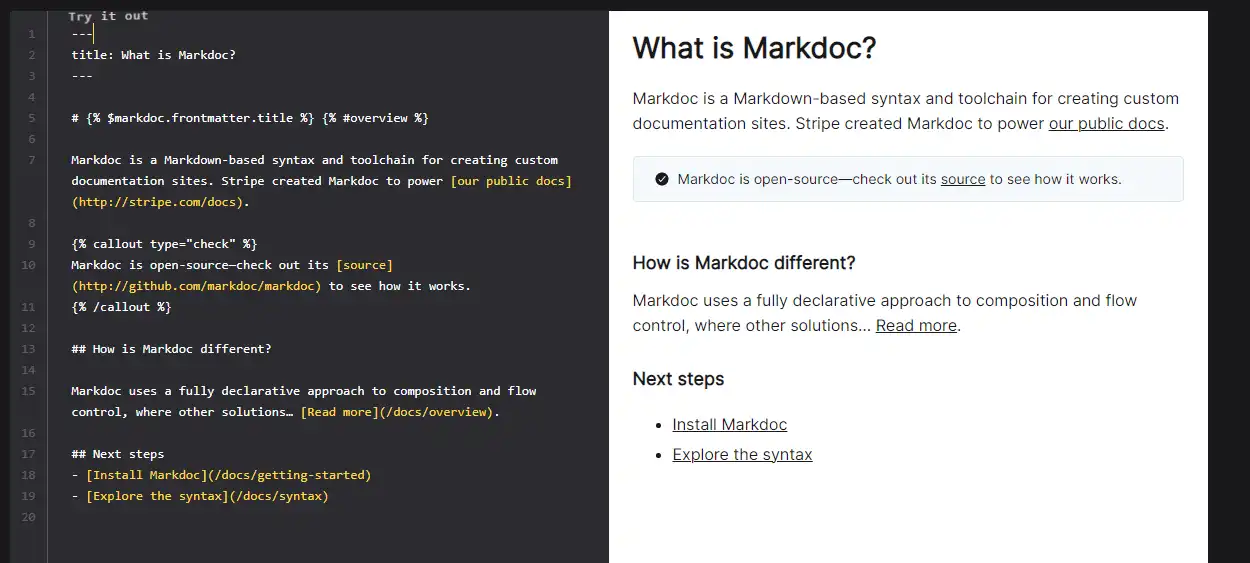Click '(http://github.com/markdoc/markdoc)' URL in the editor
Screen dimensions: 1250x563
click(196, 286)
